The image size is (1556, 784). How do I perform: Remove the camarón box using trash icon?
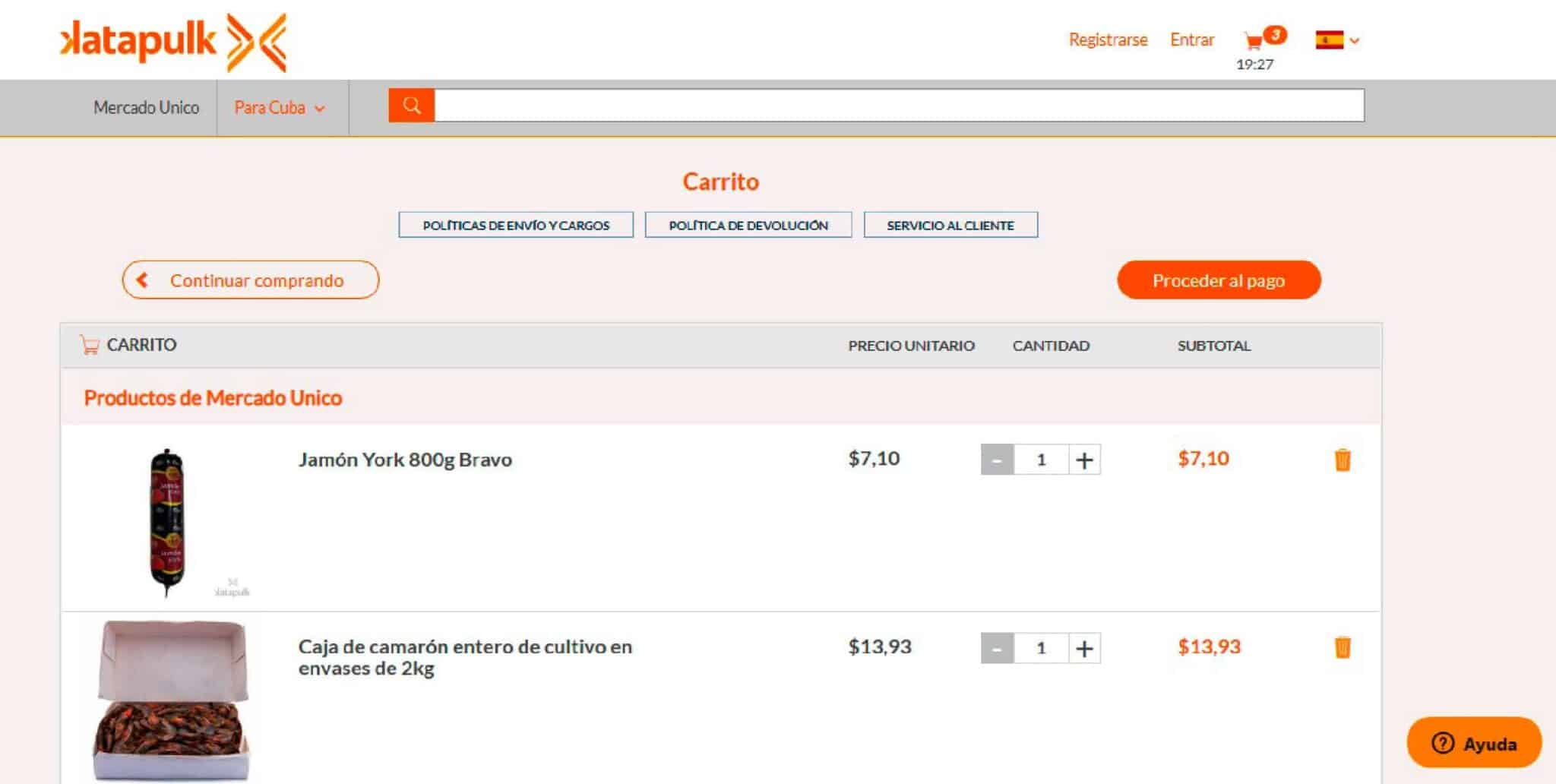pyautogui.click(x=1342, y=648)
